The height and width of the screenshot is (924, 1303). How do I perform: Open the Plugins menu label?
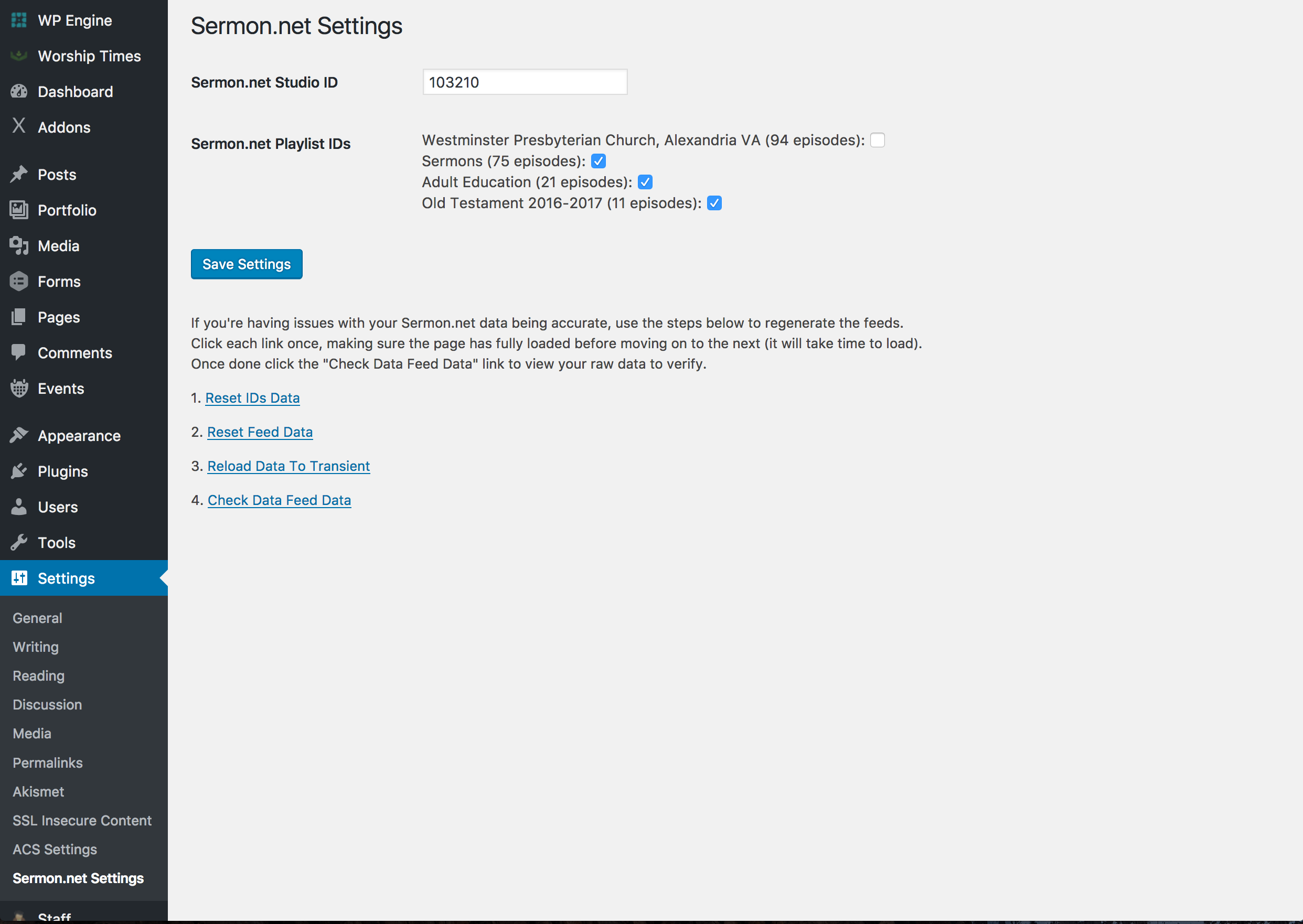(x=63, y=471)
